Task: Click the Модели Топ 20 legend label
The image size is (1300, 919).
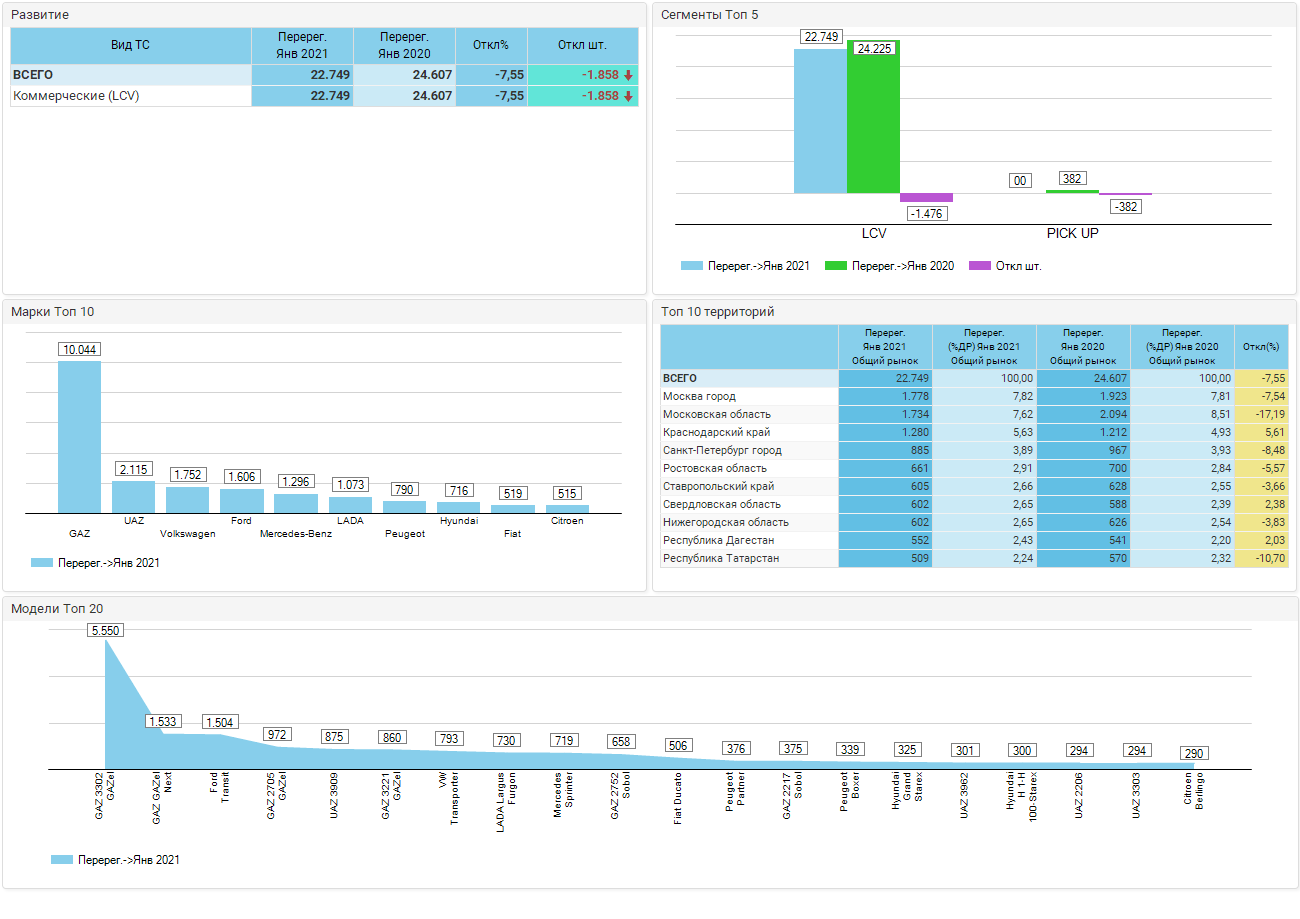Action: click(129, 860)
